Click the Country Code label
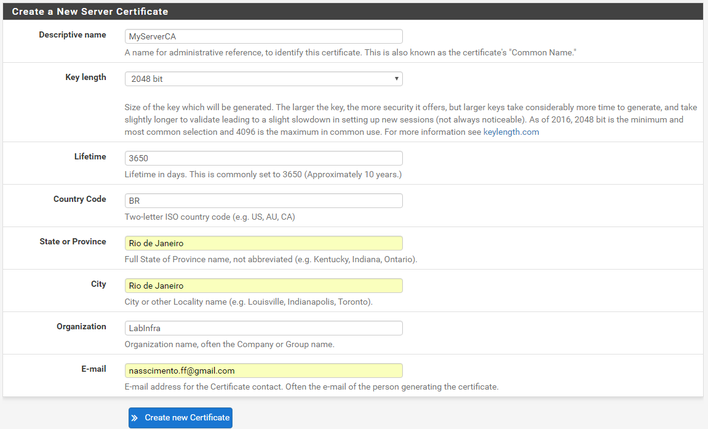 point(80,199)
